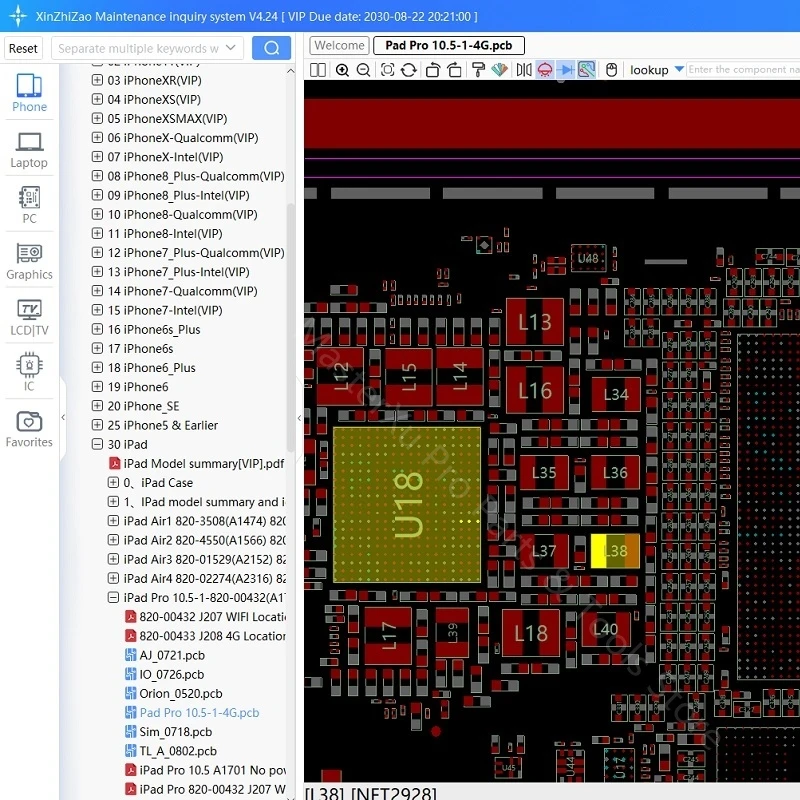Click the zoom in magnifier icon
Image resolution: width=800 pixels, height=800 pixels.
343,70
